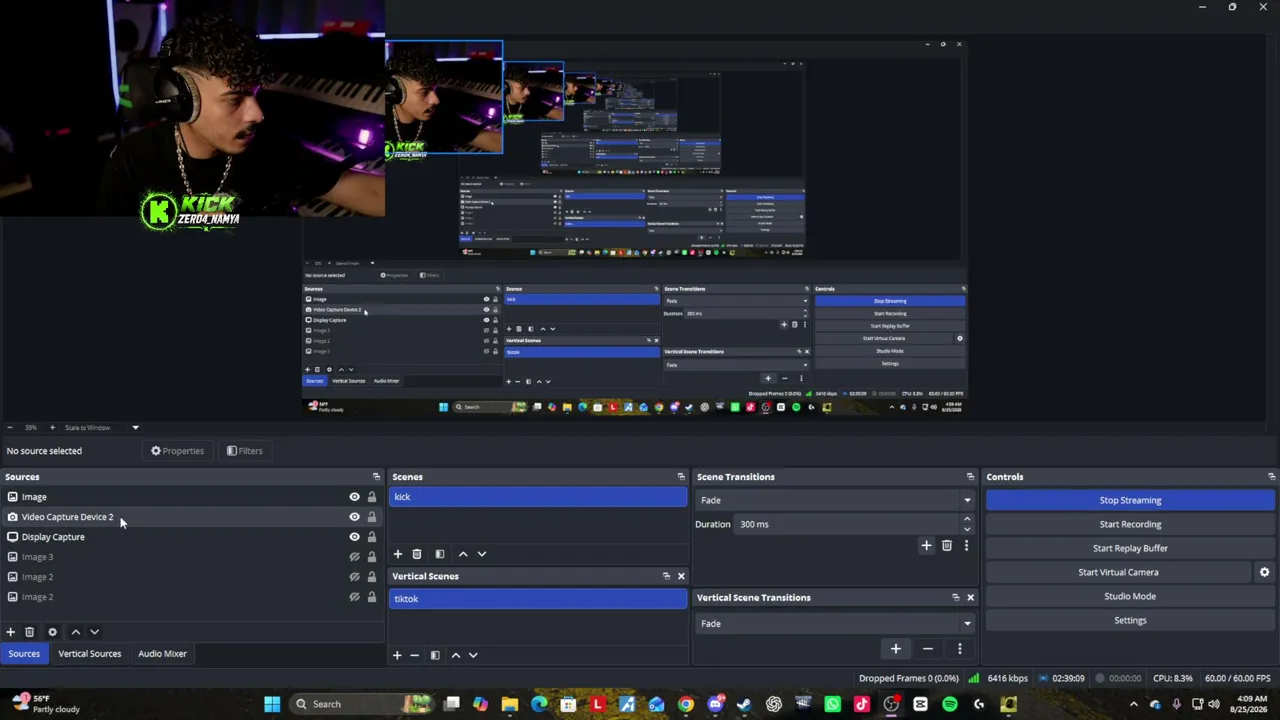
Task: Add a vertical scene transition
Action: (896, 649)
